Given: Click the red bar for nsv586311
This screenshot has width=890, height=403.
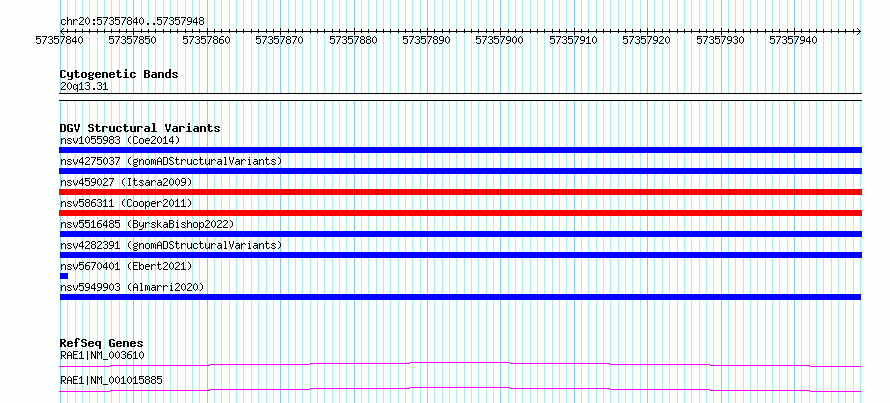Looking at the screenshot, I should 460,213.
